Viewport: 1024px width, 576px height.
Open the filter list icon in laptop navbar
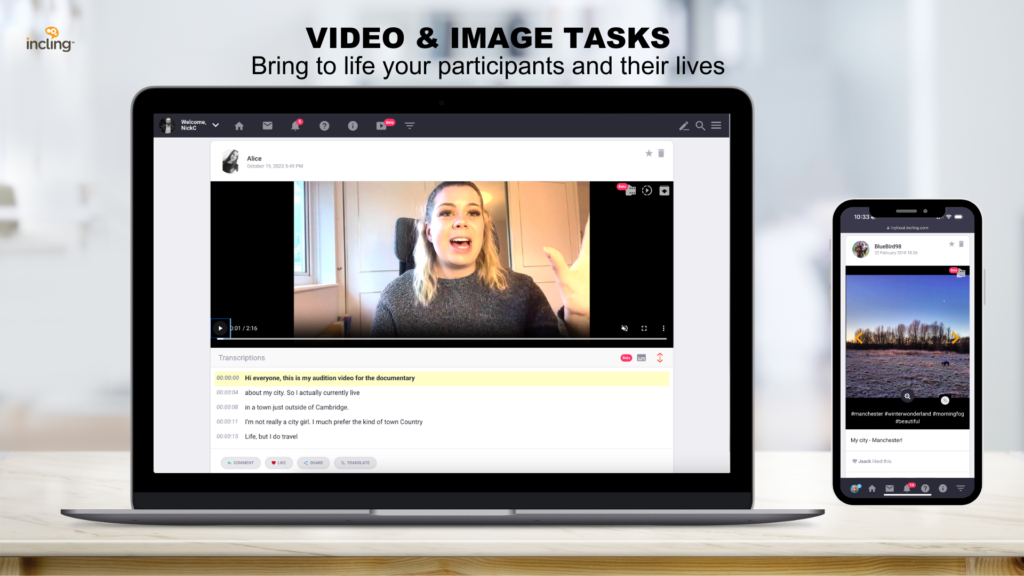click(x=409, y=126)
